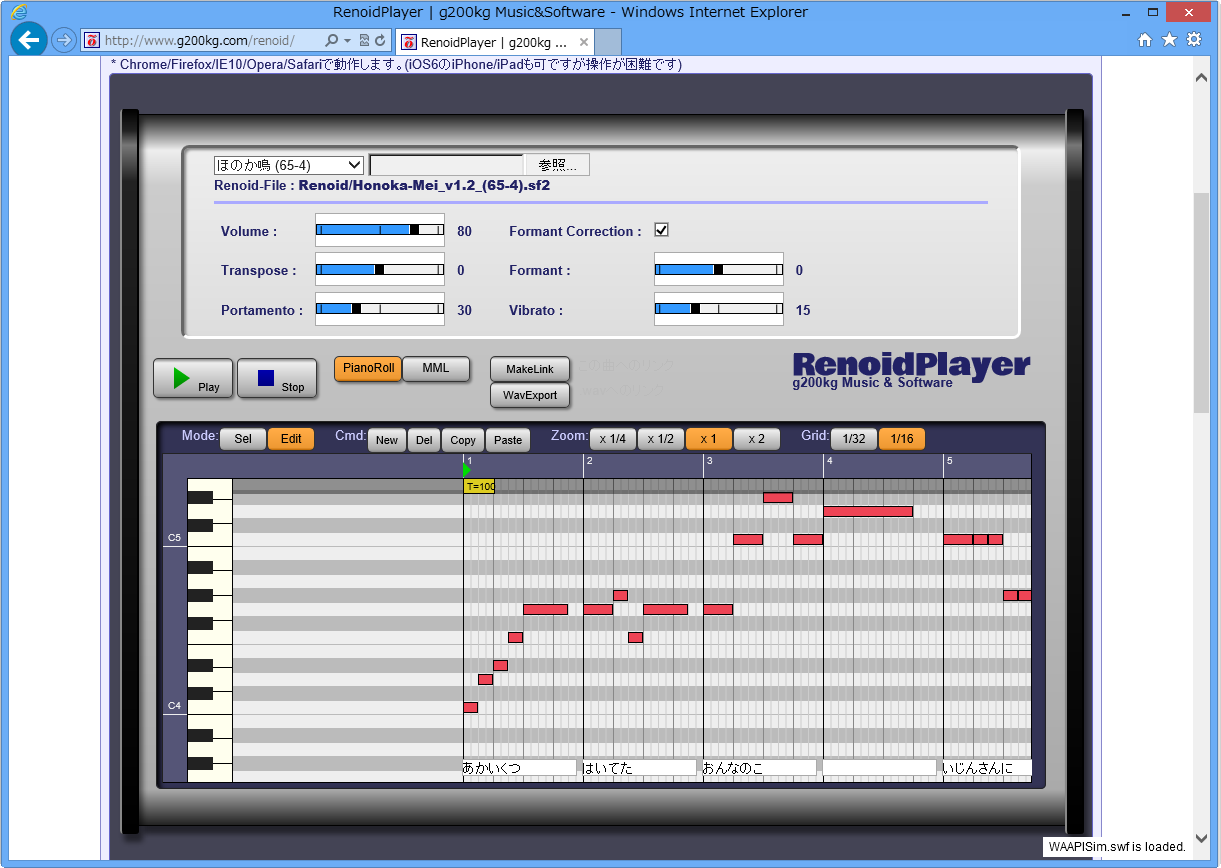
Task: Open the ほのか鳴 (65-4) voice dropdown
Action: [289, 165]
